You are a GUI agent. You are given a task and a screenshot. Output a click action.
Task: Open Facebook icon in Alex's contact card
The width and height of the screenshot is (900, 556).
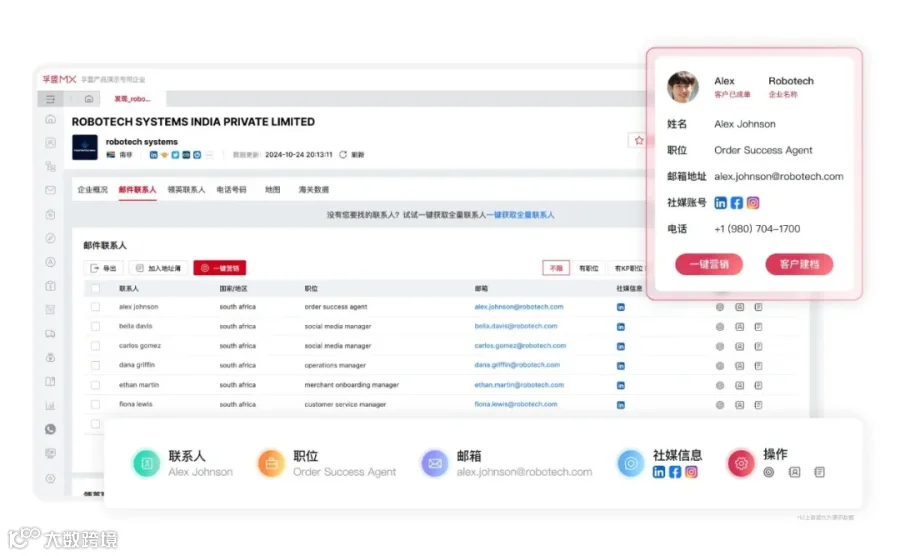point(736,203)
